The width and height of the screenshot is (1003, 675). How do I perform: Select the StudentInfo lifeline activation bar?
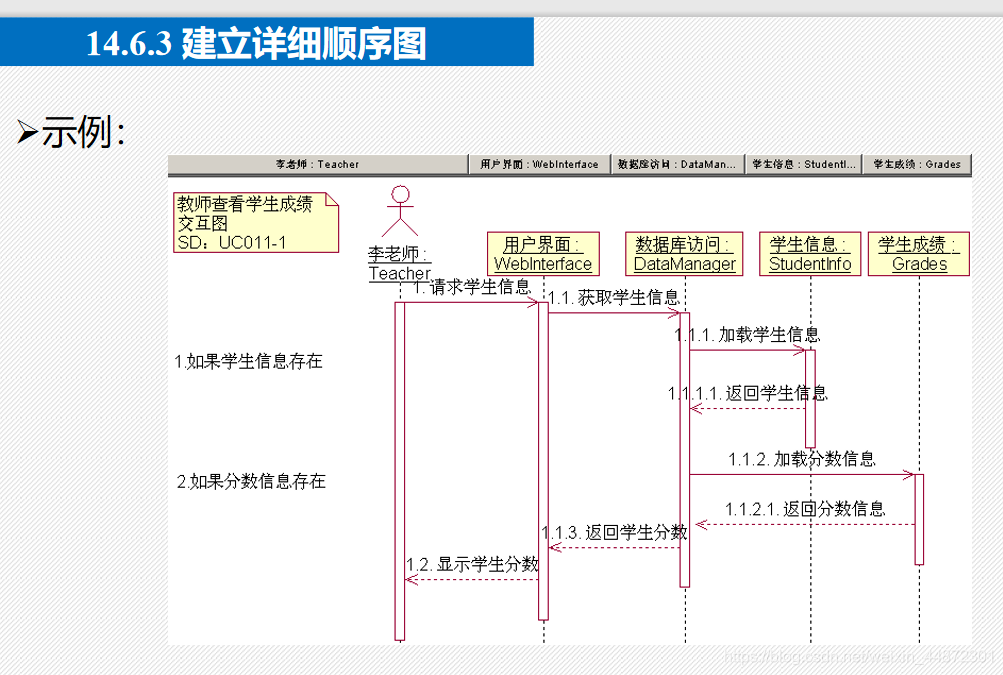pyautogui.click(x=810, y=399)
